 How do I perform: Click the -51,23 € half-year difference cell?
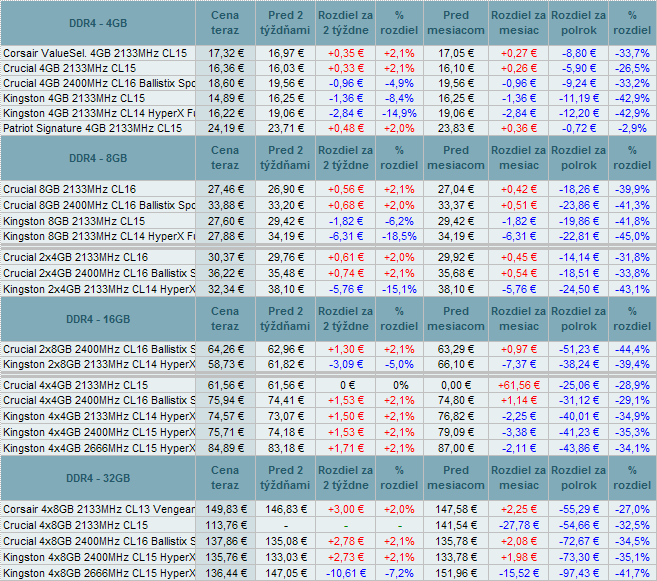coord(579,349)
